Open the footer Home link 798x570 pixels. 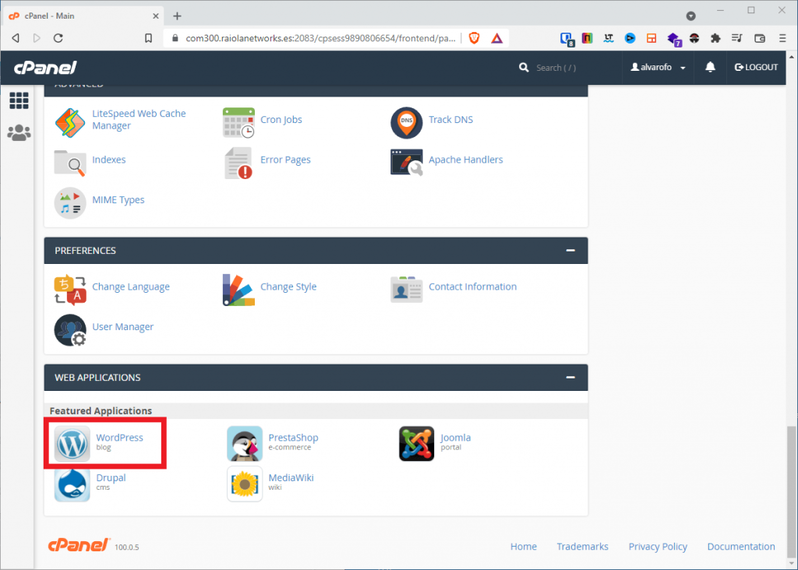[x=524, y=546]
